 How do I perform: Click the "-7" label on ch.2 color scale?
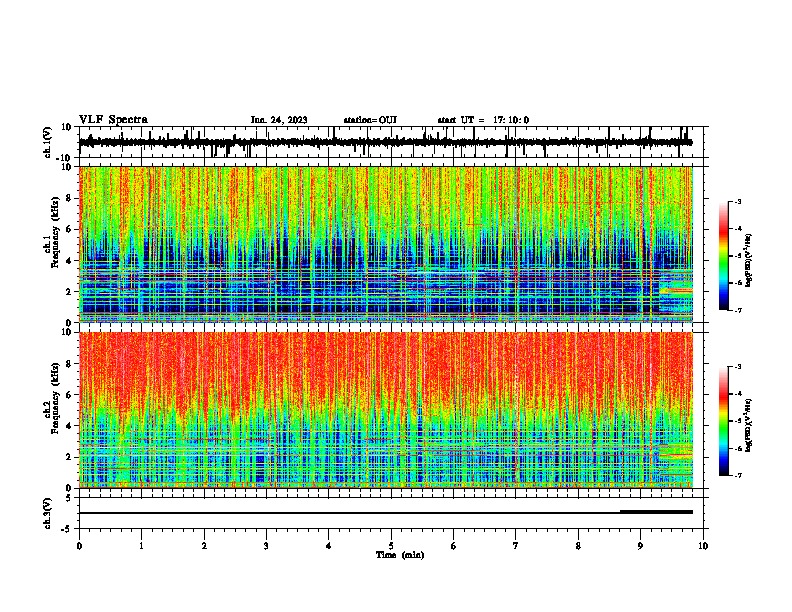[738, 475]
